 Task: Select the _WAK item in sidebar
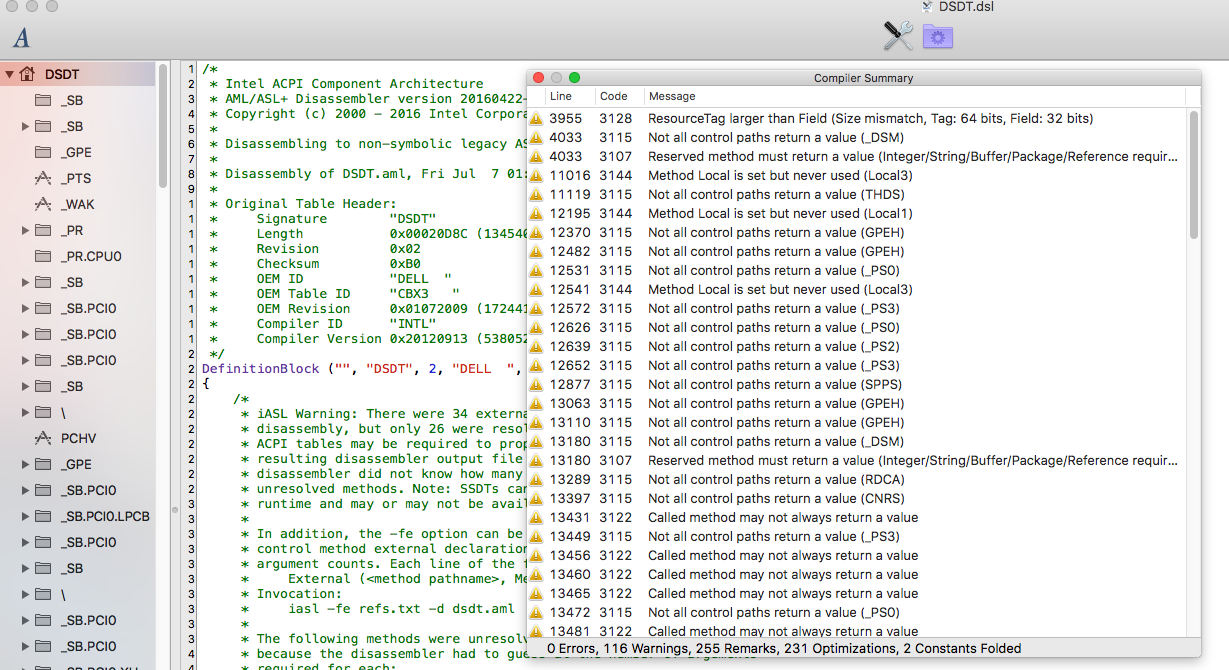(77, 204)
